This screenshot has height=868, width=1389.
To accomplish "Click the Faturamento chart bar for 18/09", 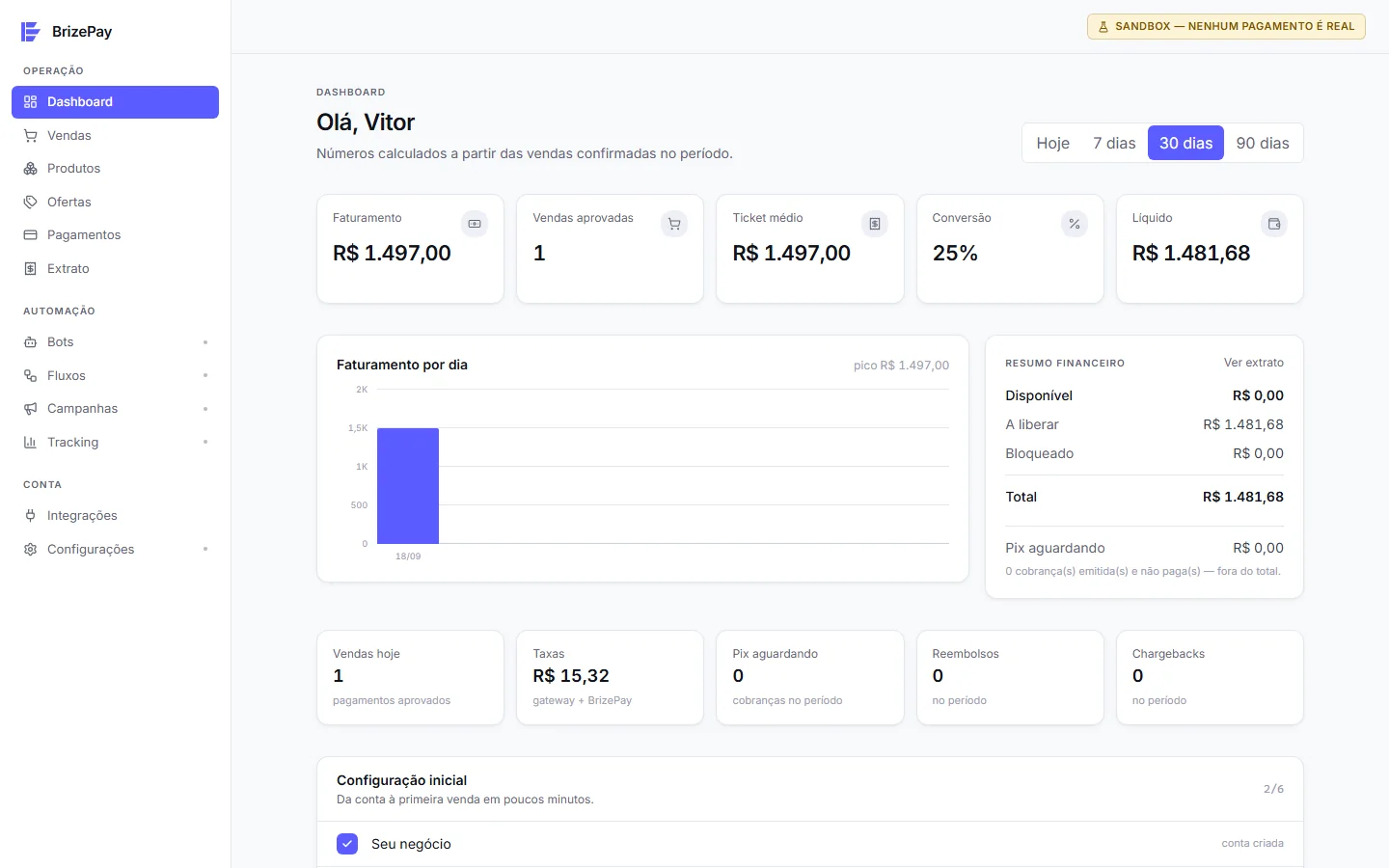I will tap(408, 486).
